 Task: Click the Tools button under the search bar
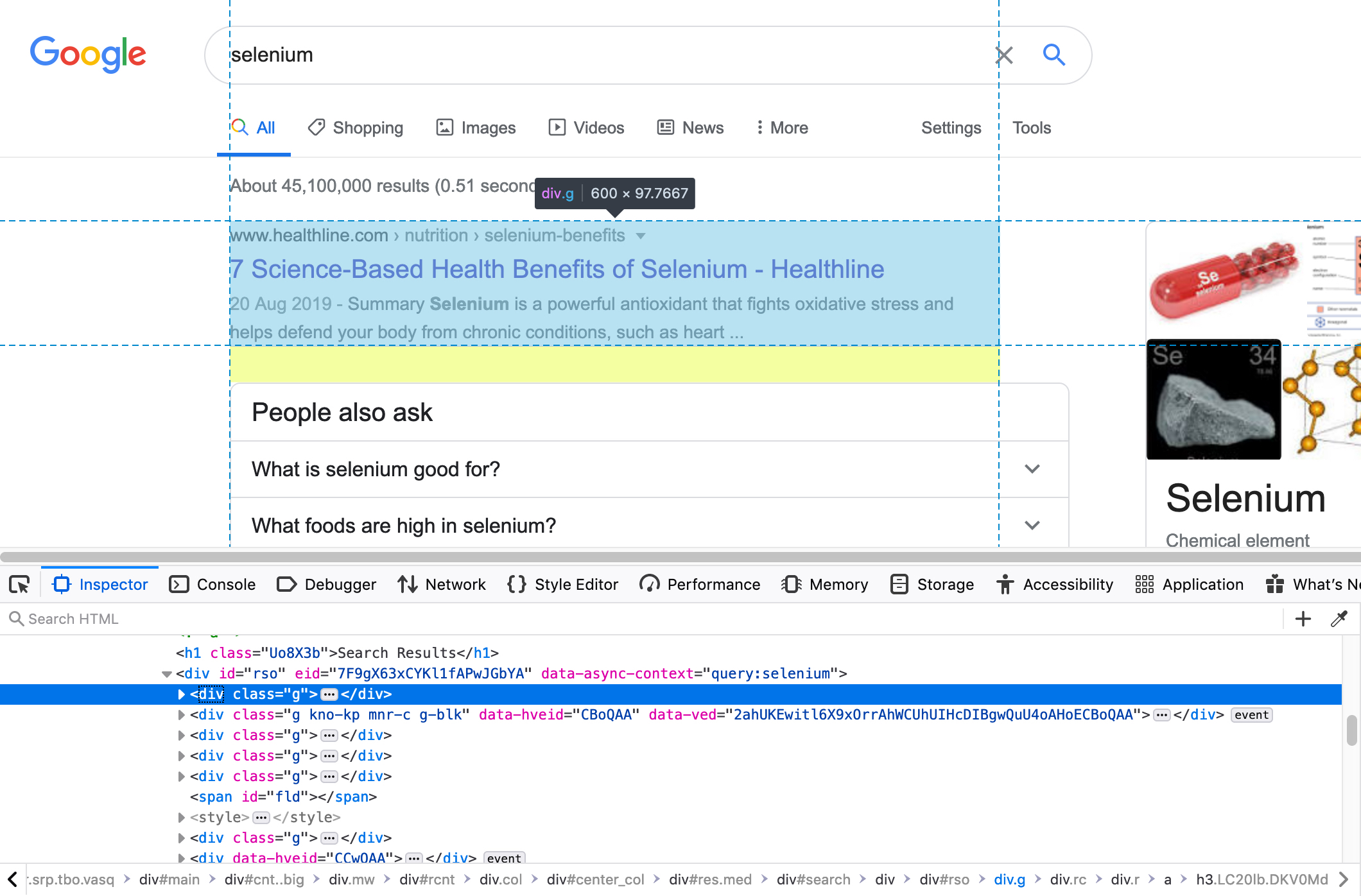click(1031, 128)
